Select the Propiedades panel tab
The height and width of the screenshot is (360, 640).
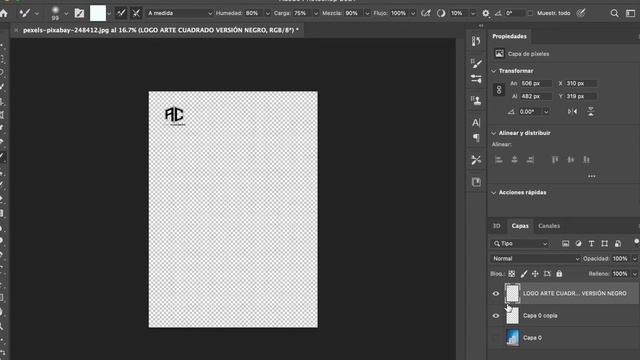coord(509,36)
